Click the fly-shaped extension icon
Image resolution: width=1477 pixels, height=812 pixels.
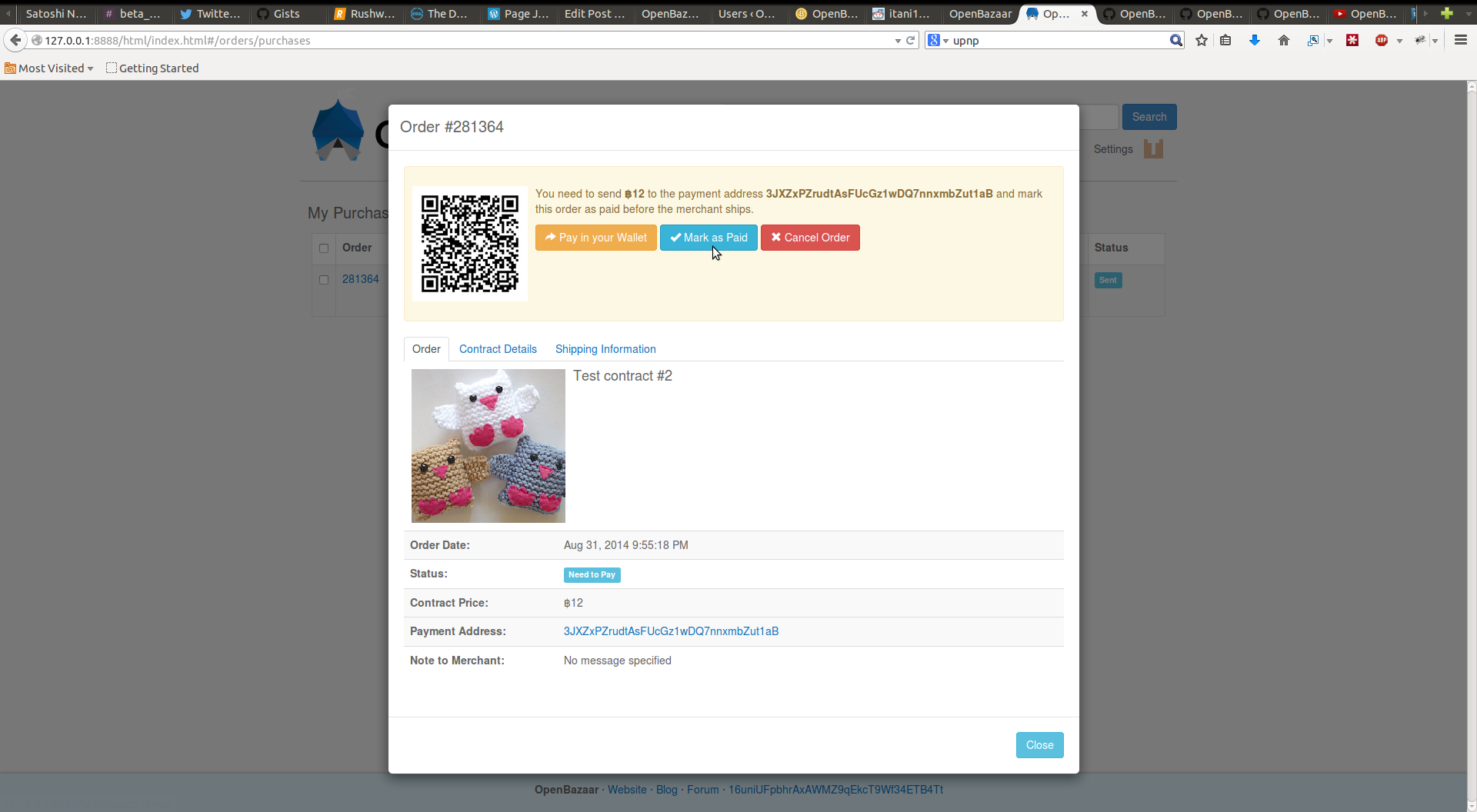coord(1420,40)
